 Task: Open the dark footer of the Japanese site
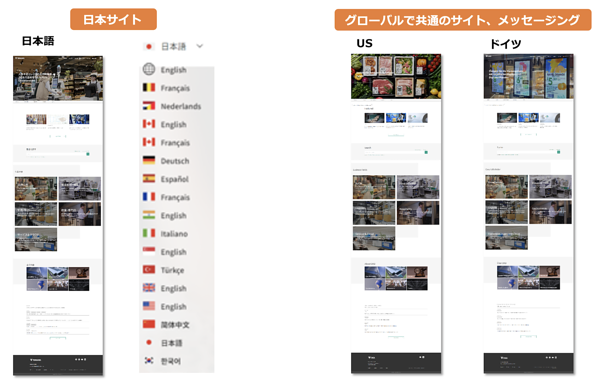point(58,365)
